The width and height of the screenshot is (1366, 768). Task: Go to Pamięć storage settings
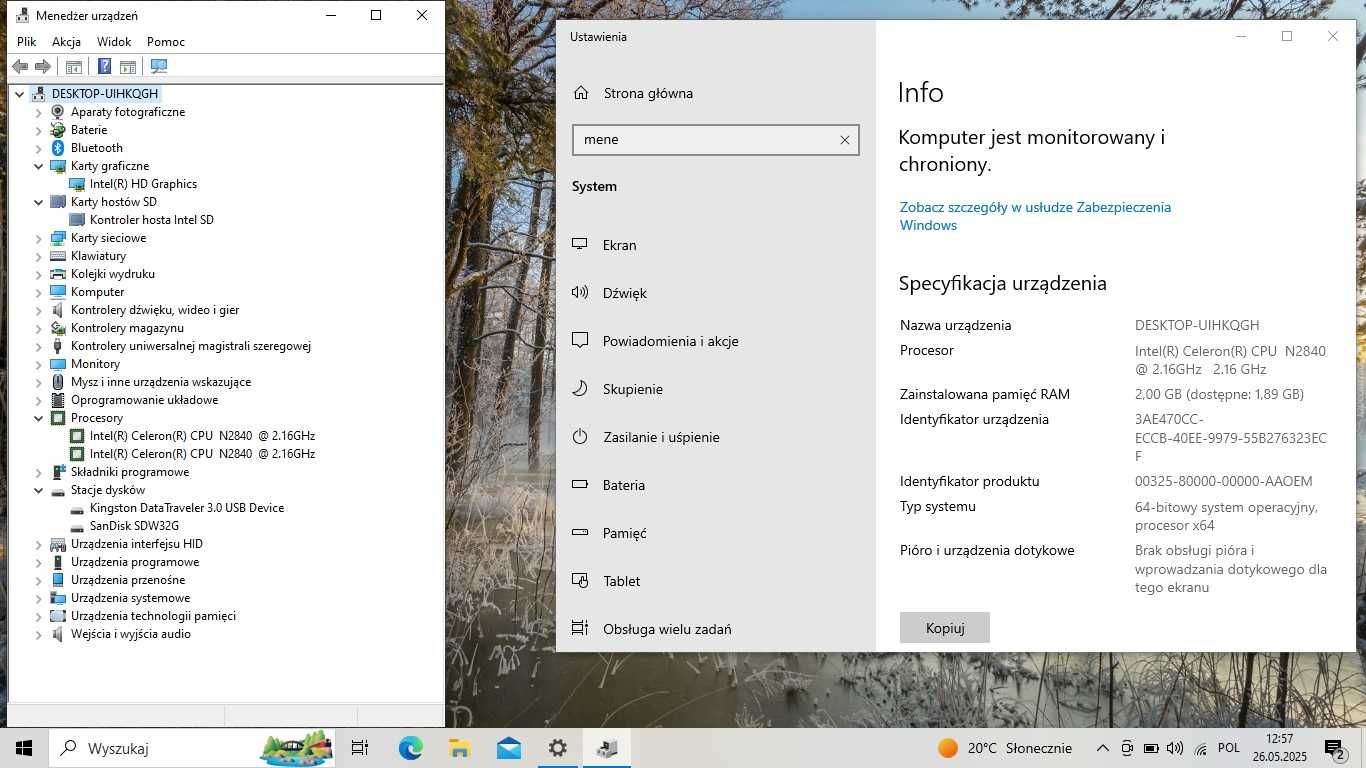625,533
